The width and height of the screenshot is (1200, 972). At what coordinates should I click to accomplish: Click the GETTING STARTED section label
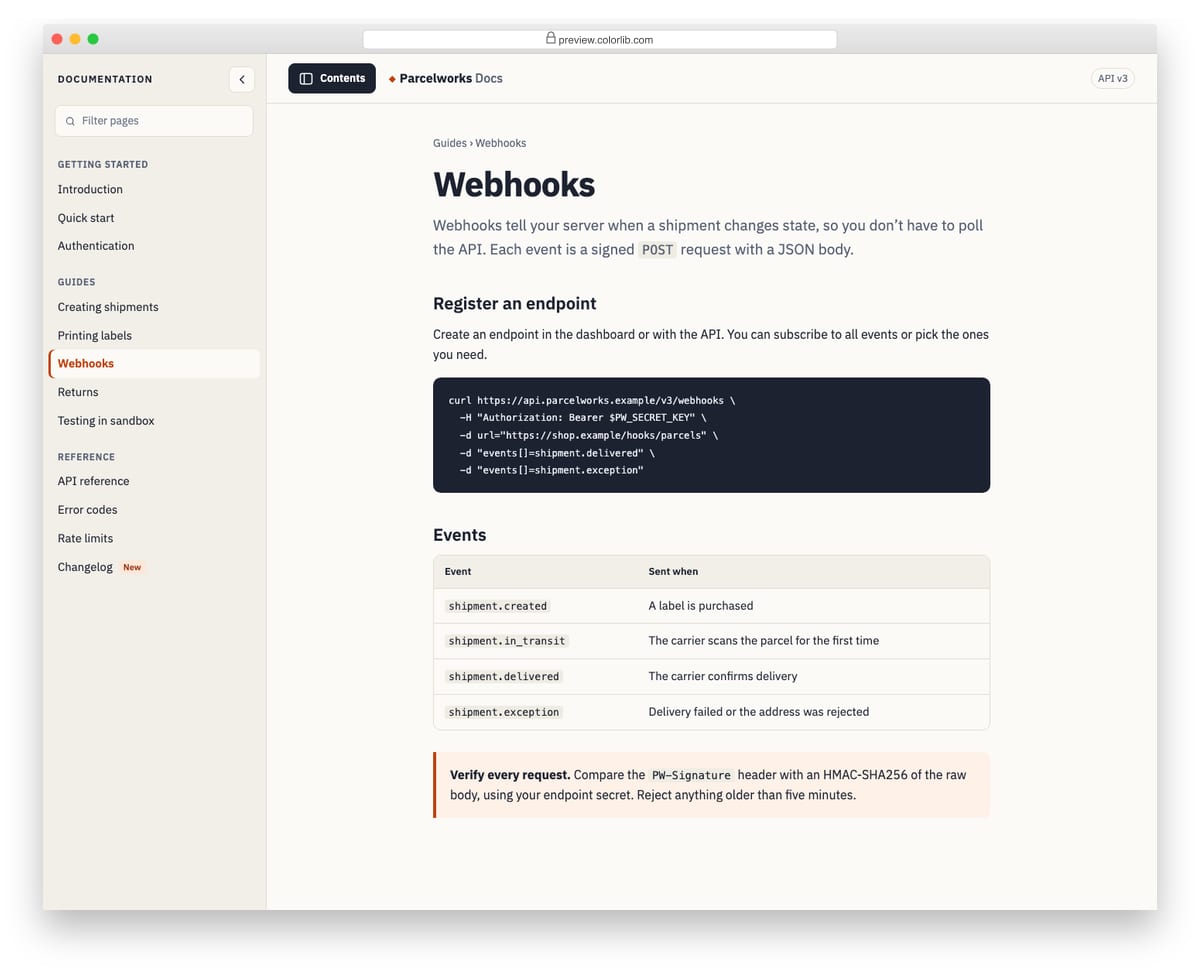[x=103, y=164]
